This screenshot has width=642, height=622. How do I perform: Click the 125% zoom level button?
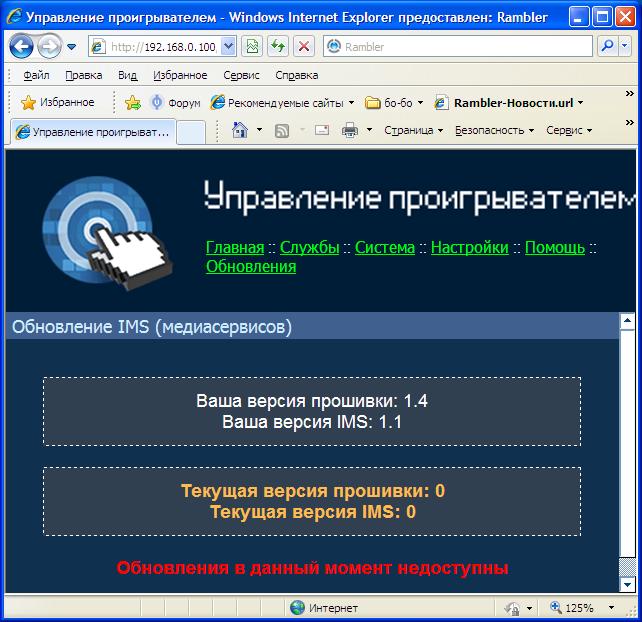(x=572, y=608)
